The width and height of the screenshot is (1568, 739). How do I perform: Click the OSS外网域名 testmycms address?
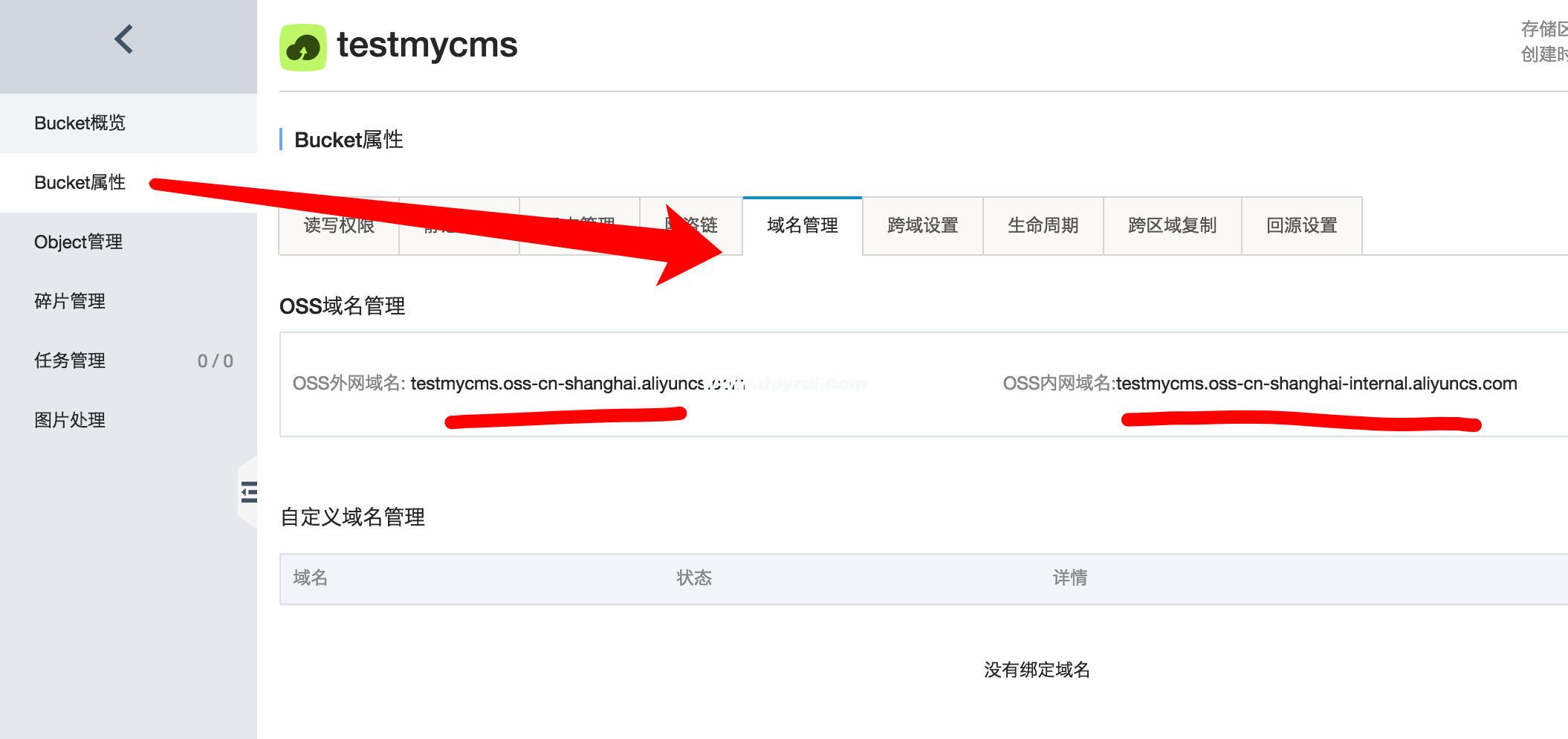pos(577,384)
